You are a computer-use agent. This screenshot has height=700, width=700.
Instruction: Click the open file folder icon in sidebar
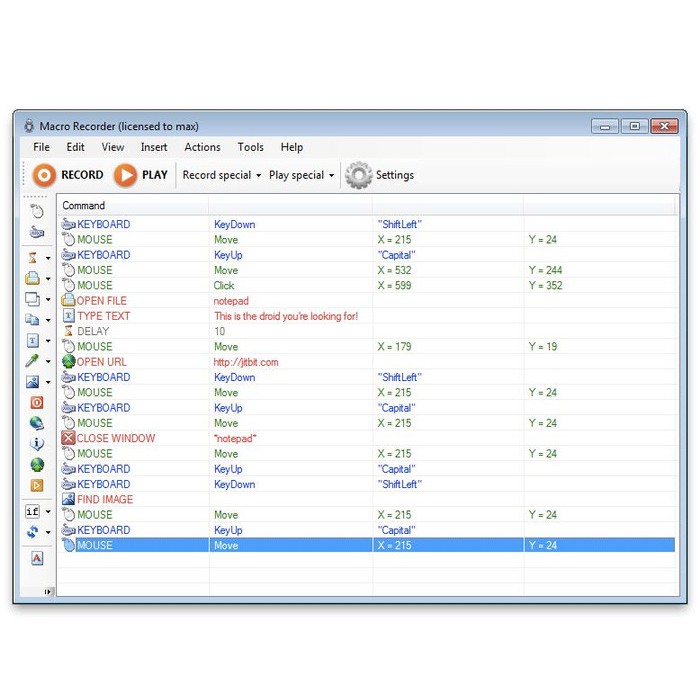tap(33, 278)
